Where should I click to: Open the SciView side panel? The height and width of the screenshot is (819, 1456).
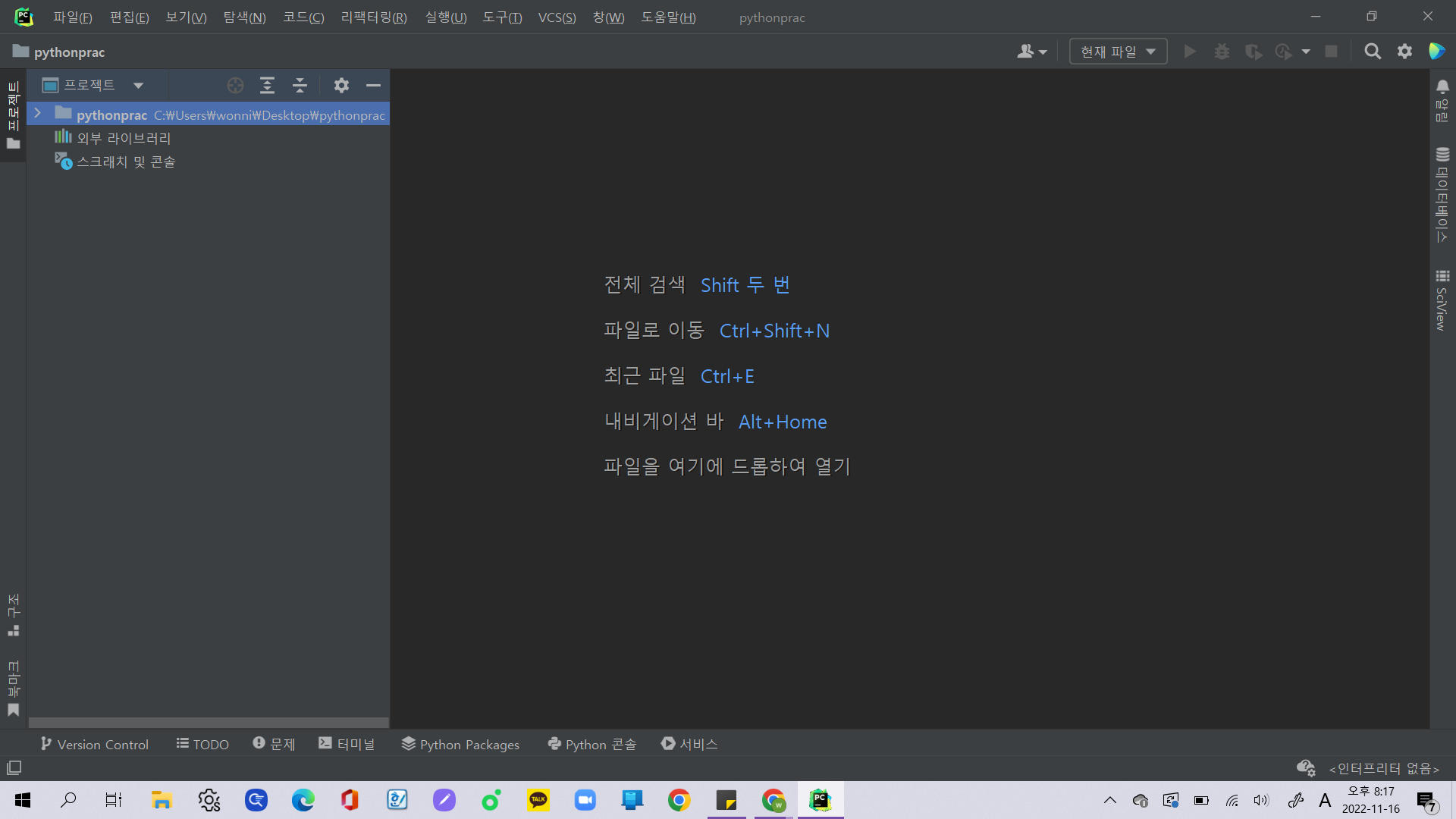click(x=1442, y=300)
